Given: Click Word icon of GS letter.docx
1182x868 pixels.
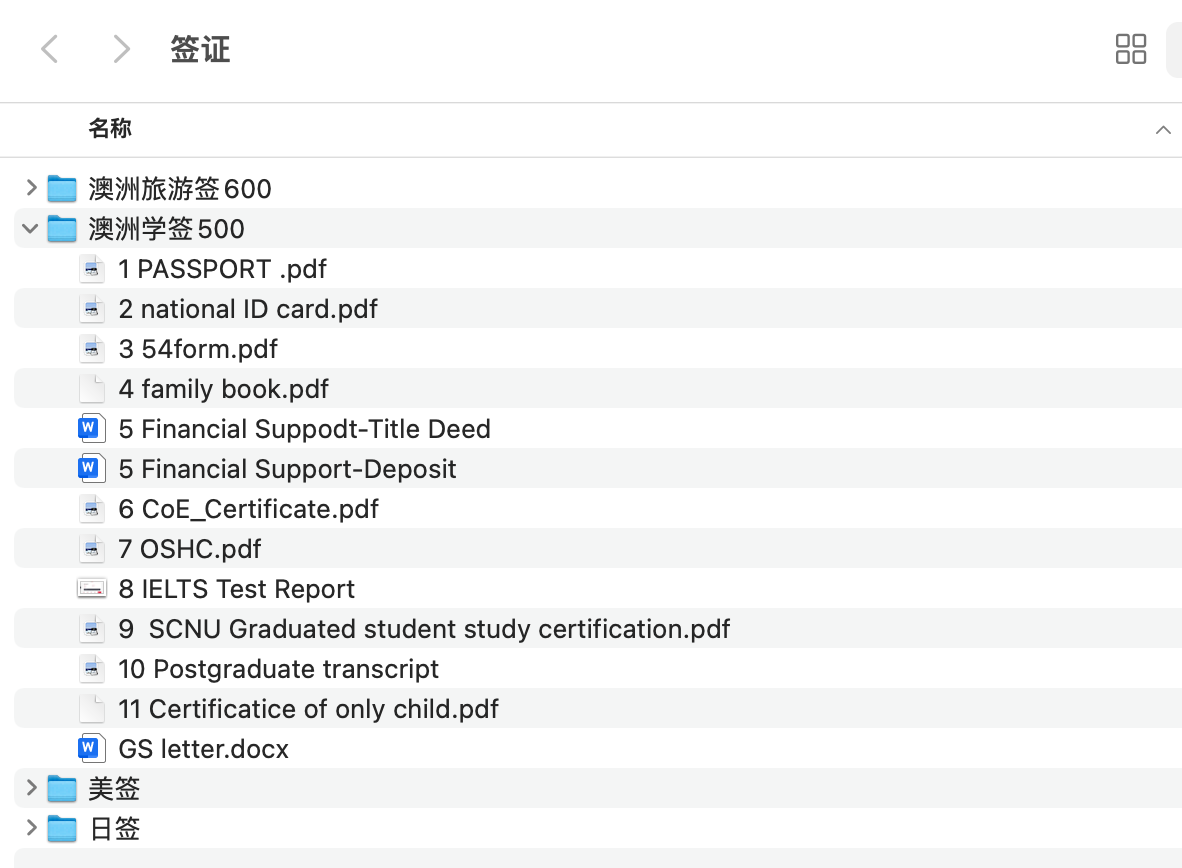Looking at the screenshot, I should coord(92,749).
